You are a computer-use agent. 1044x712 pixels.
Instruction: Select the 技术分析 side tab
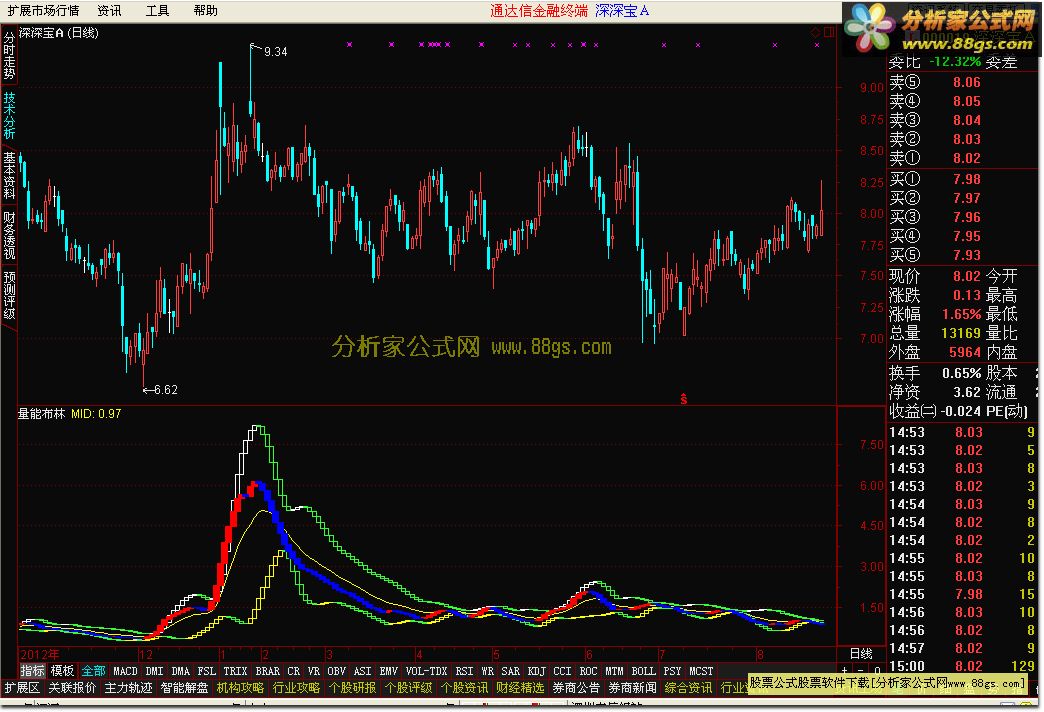pyautogui.click(x=9, y=115)
